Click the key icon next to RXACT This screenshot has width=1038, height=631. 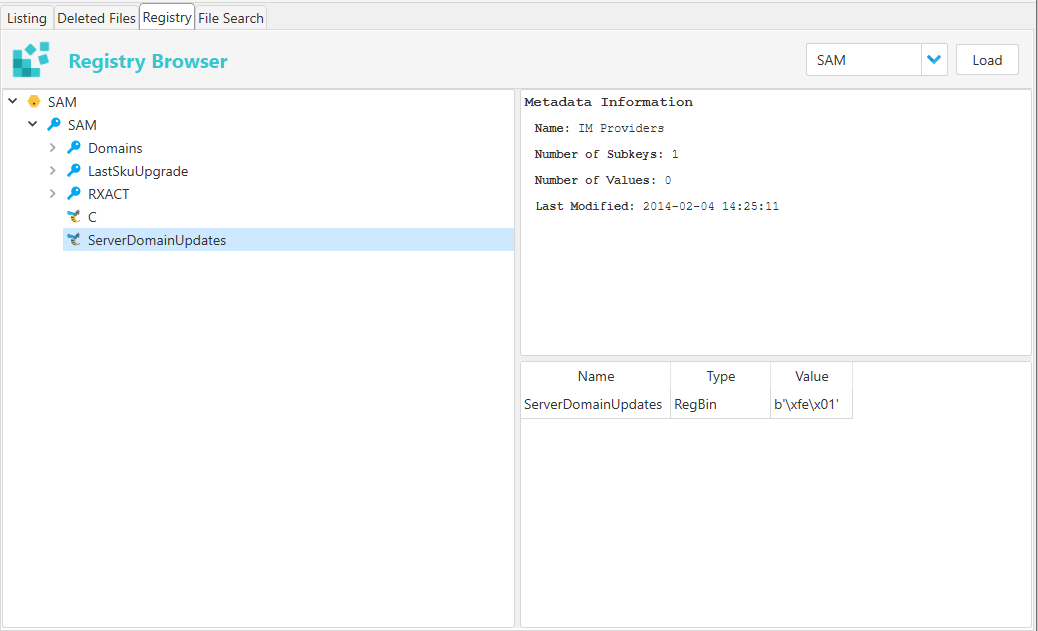73,193
